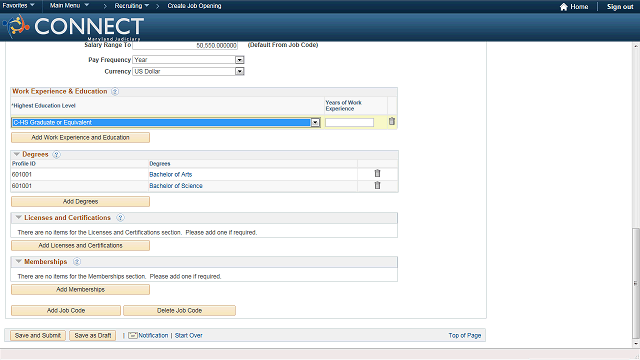Open help for Work Experience & Education
640x360 pixels.
115,91
